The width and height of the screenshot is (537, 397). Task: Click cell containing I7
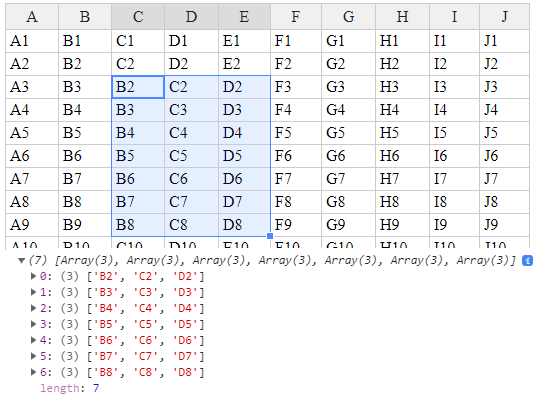tap(454, 178)
